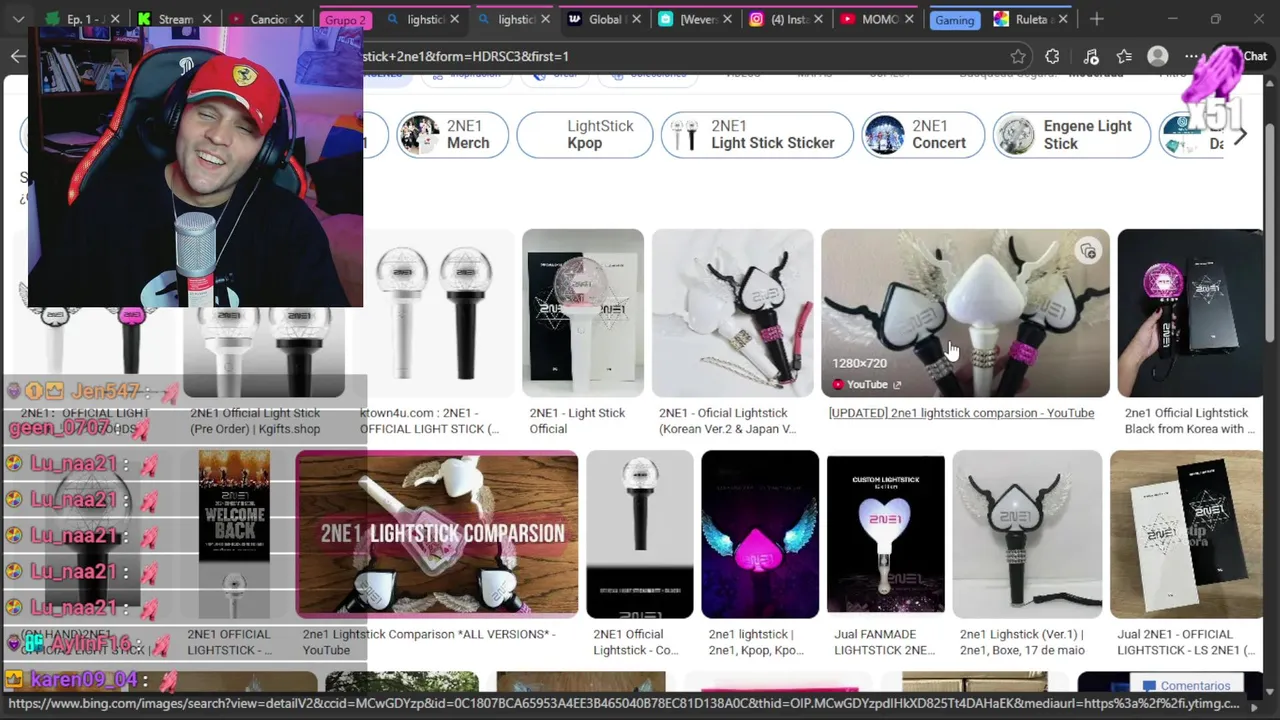
Task: Show more suggestion chips with right arrow
Action: click(x=1241, y=135)
